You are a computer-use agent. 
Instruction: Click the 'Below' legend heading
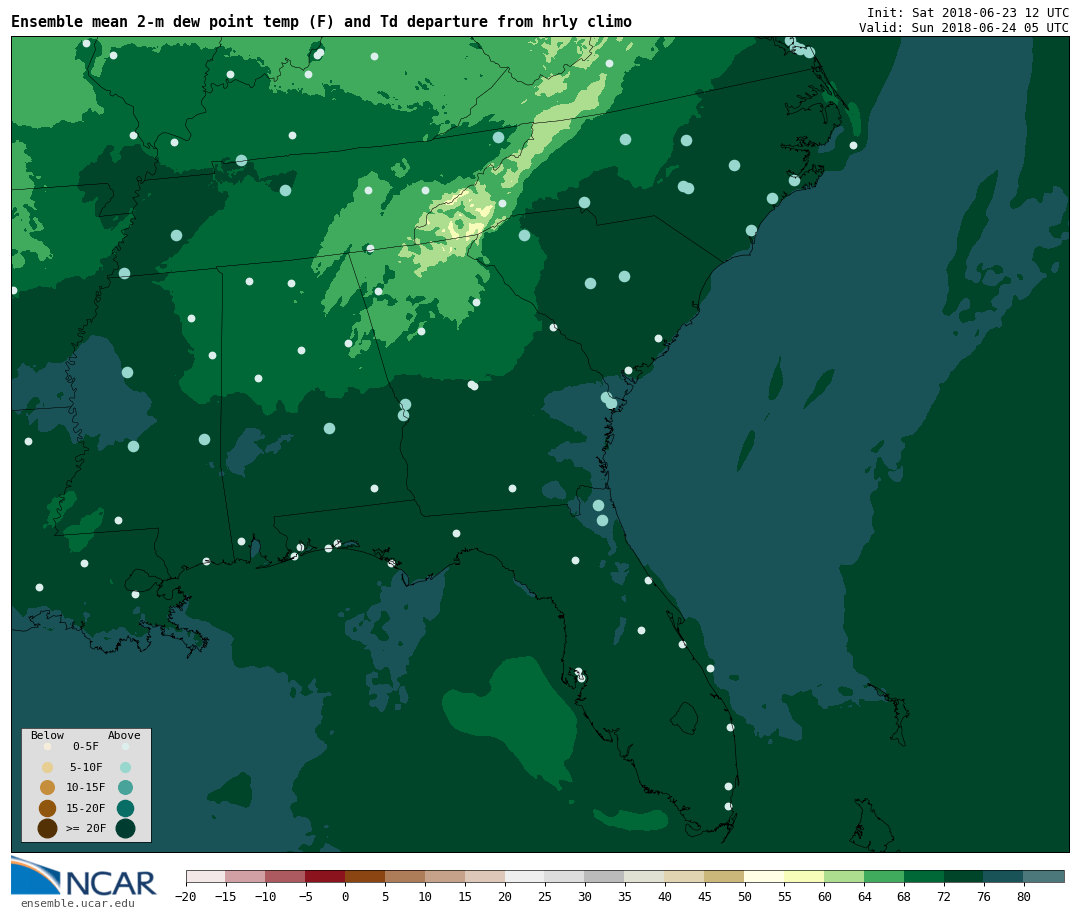47,735
